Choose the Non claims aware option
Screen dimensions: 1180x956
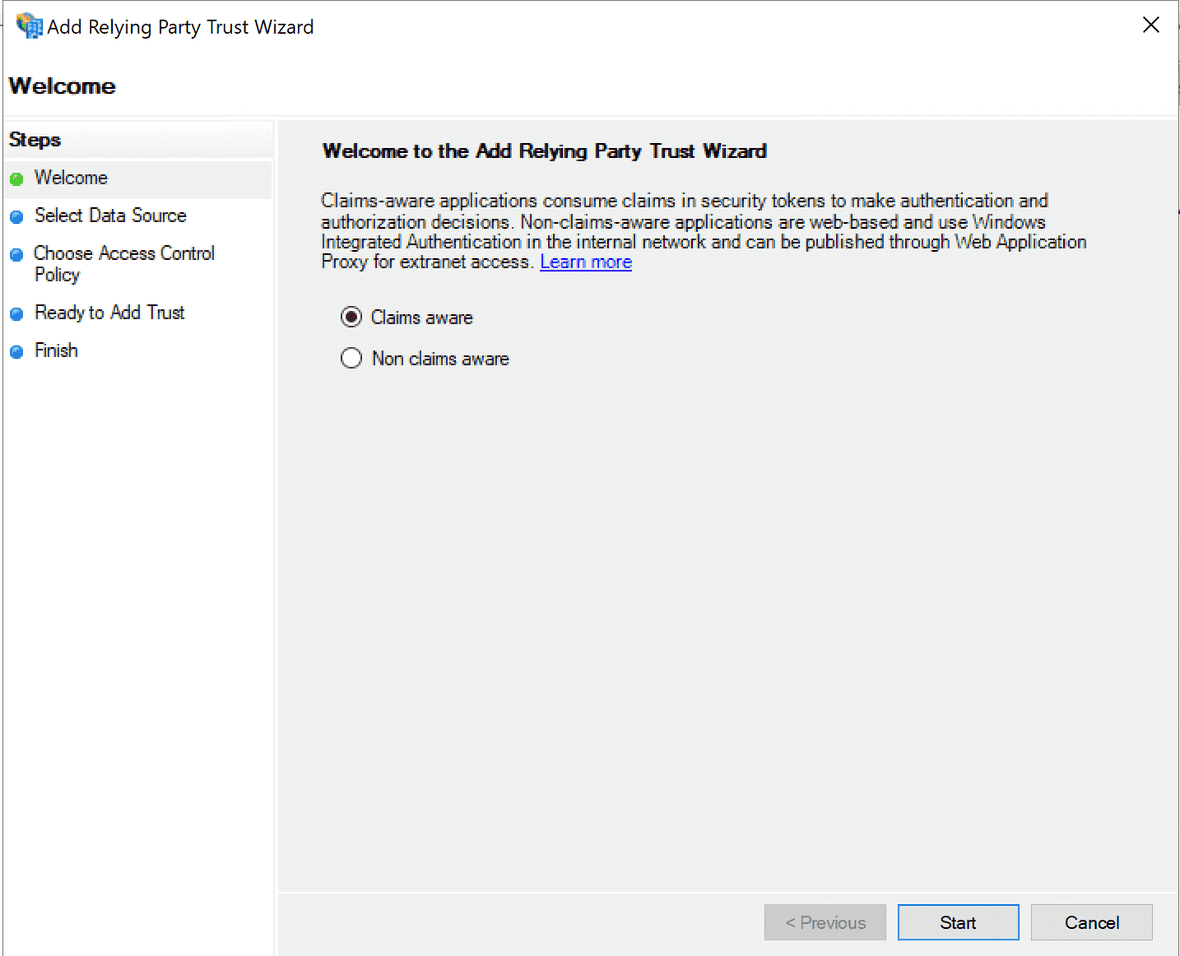[351, 358]
